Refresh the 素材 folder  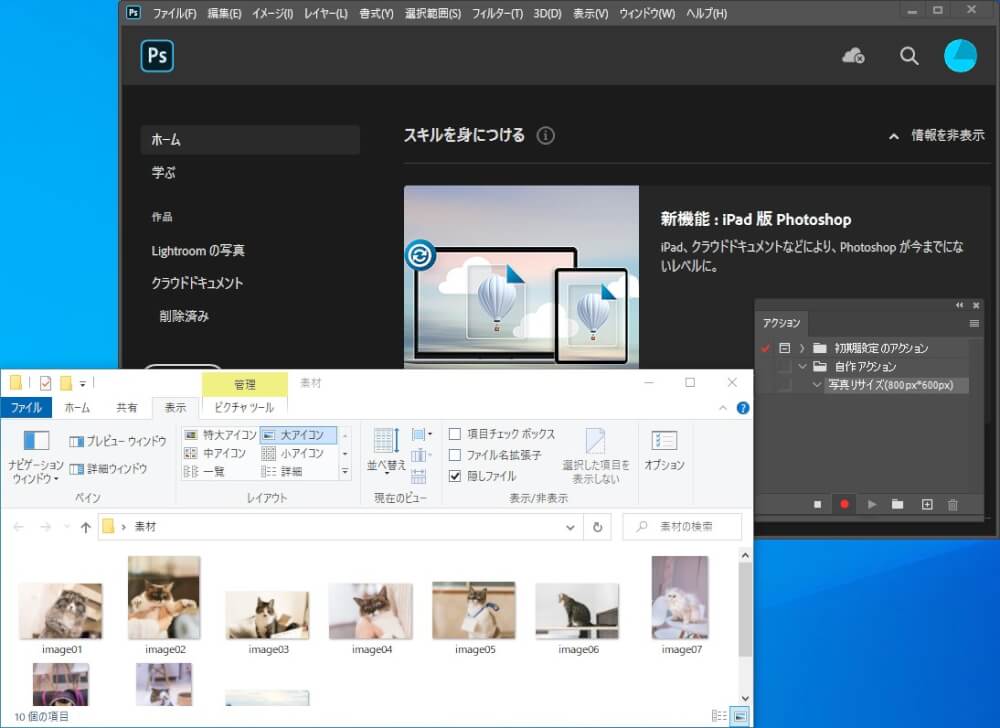point(598,527)
